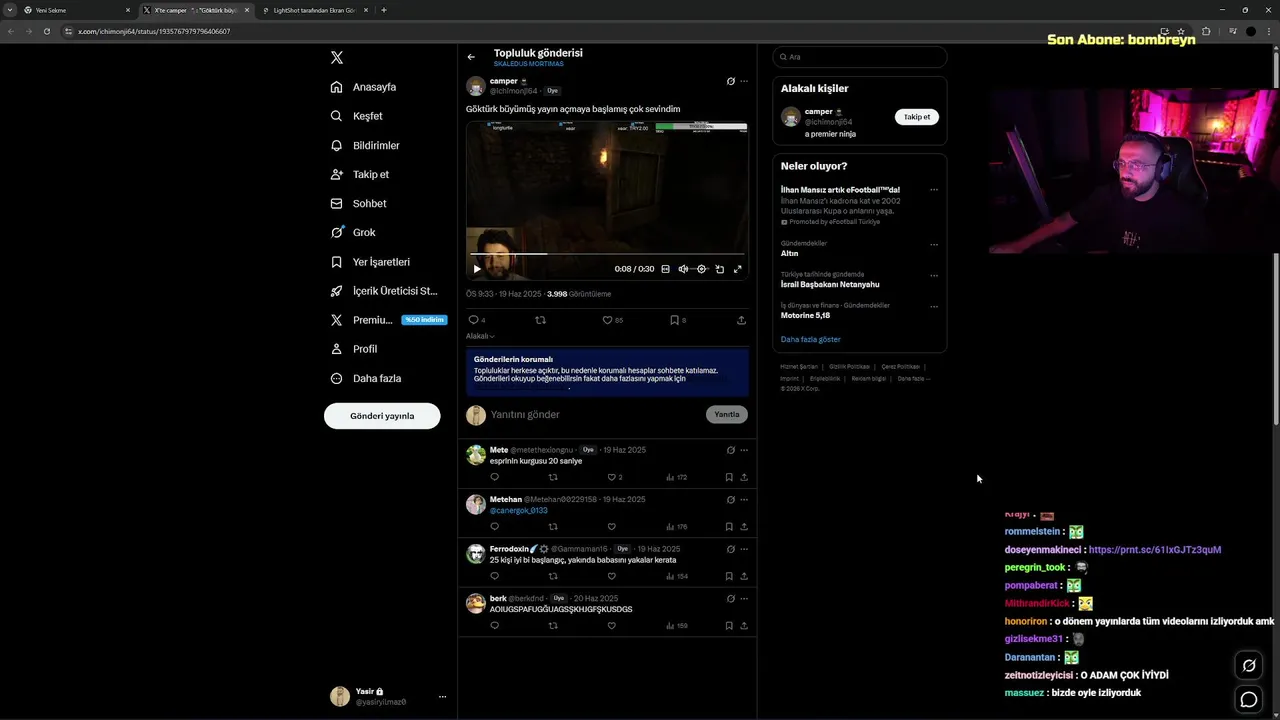Screen dimensions: 1280x720
Task: Click the Ara search field
Action: (859, 57)
